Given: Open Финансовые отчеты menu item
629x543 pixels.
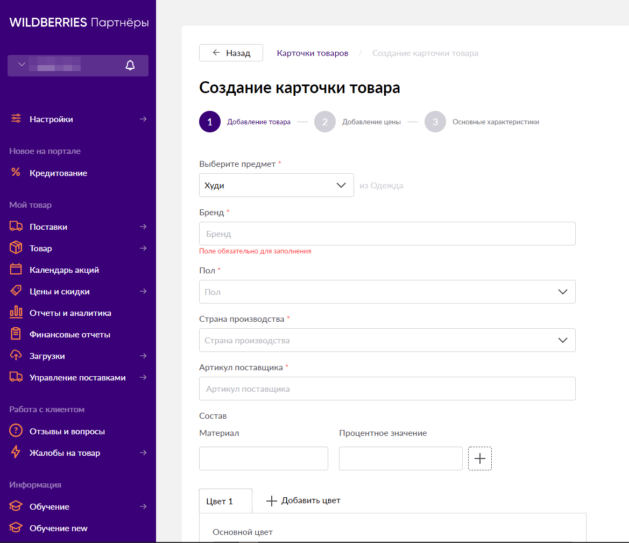Looking at the screenshot, I should pyautogui.click(x=70, y=334).
